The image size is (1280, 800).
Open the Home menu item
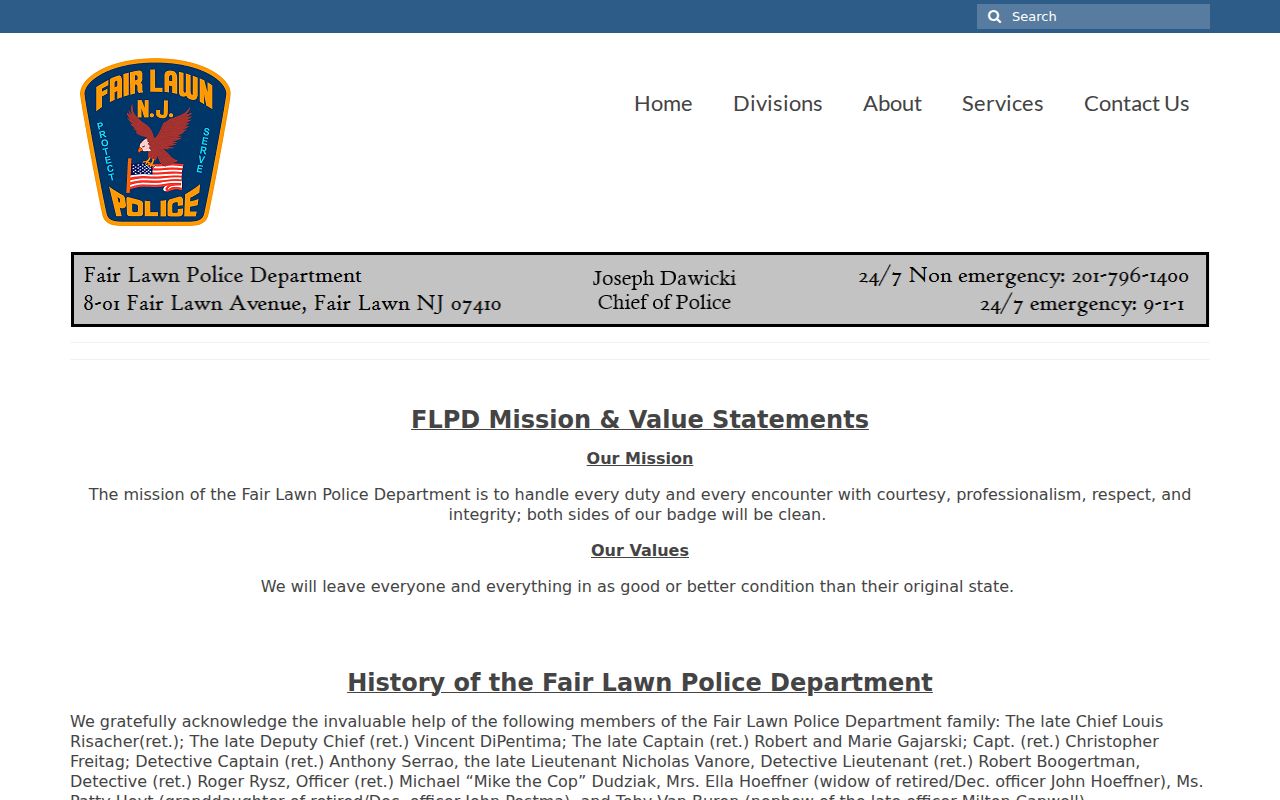click(x=663, y=103)
